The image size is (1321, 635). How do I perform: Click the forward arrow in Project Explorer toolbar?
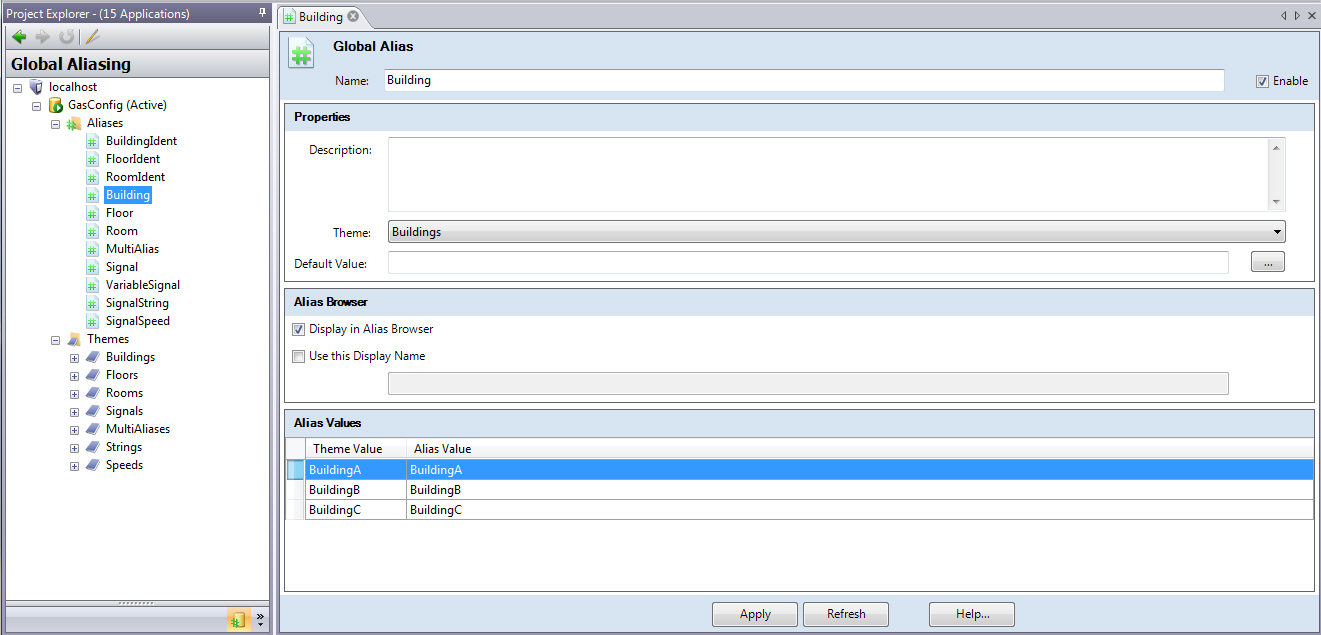(42, 37)
